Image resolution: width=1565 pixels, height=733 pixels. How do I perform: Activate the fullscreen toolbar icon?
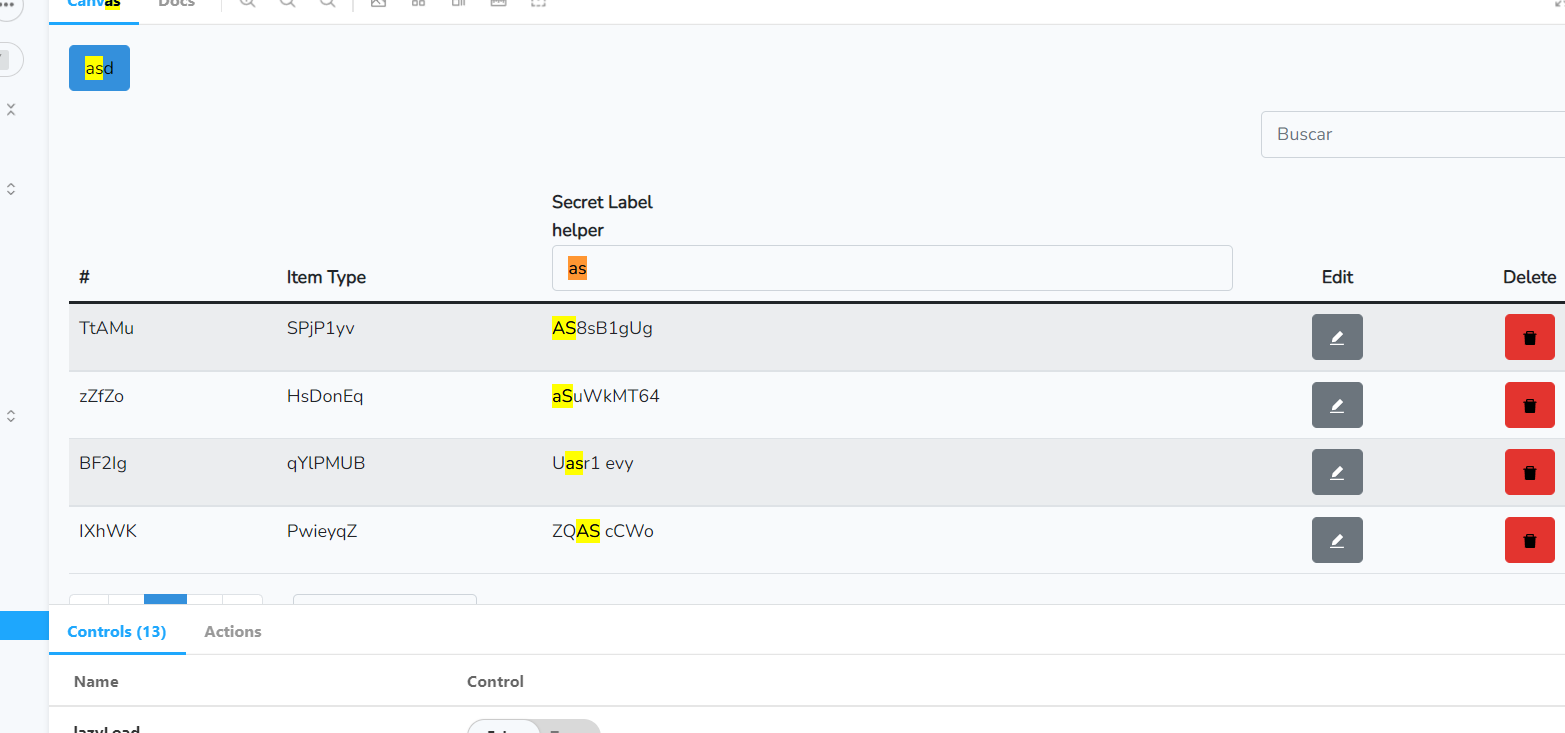[x=538, y=4]
